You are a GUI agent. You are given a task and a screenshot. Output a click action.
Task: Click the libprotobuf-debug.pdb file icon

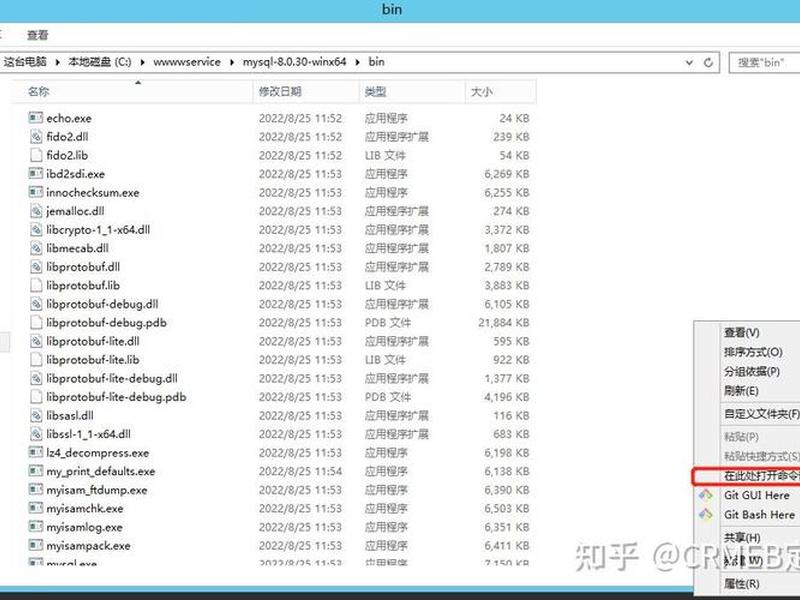36,322
